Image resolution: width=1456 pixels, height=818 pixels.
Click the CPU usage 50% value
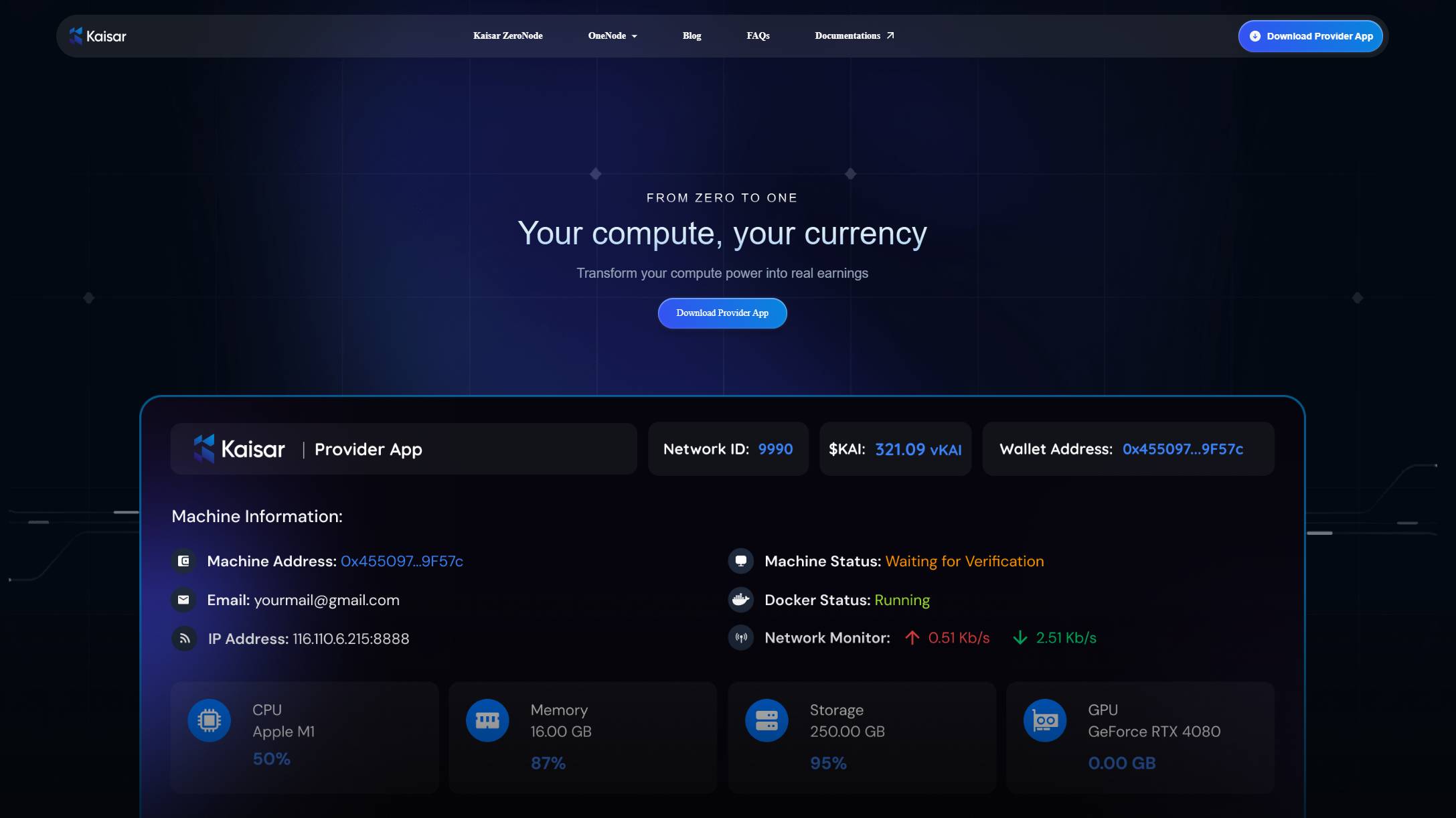click(271, 759)
